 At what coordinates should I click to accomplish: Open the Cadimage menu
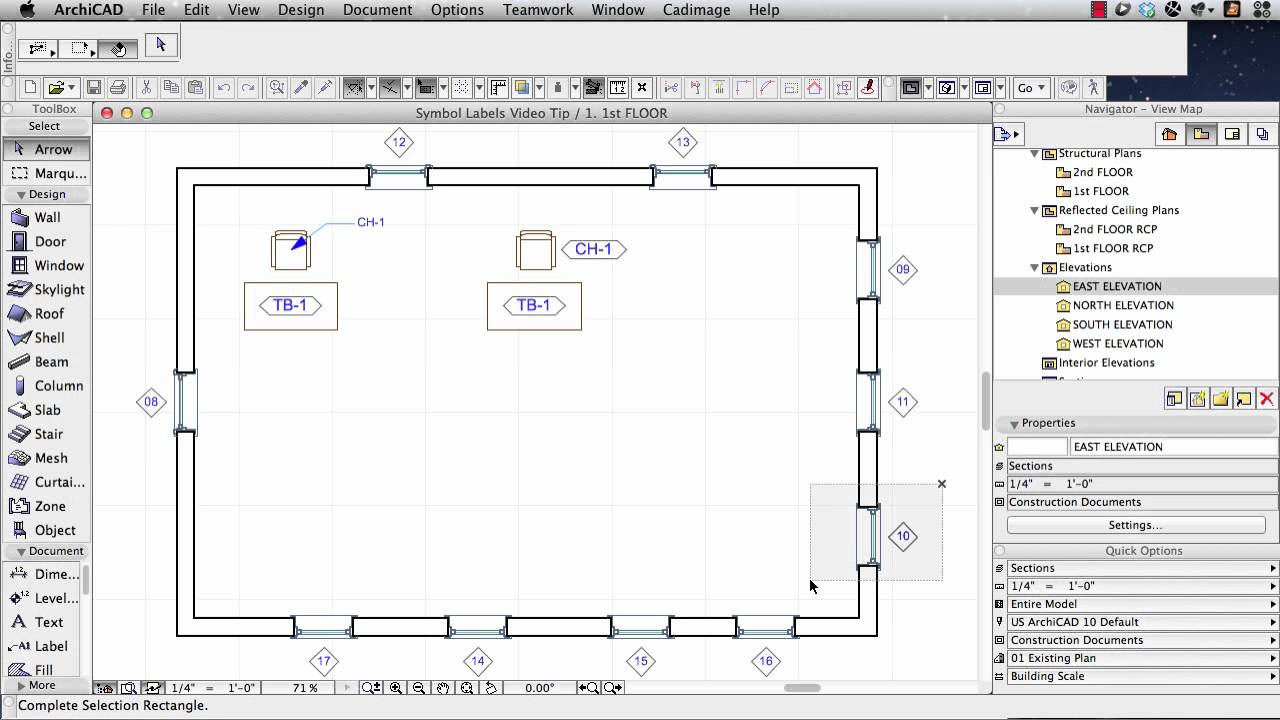(696, 10)
